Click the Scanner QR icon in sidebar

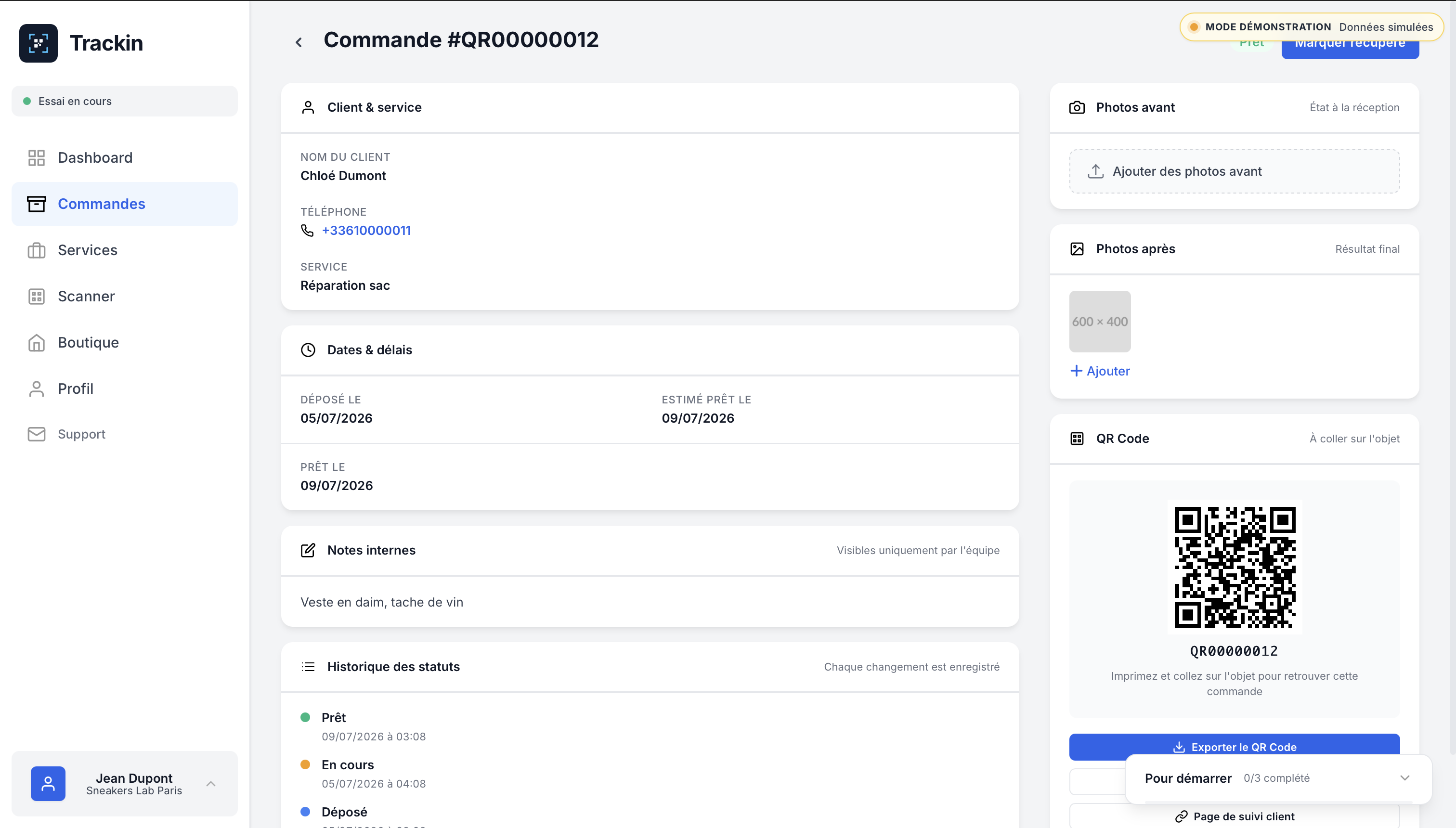(x=37, y=296)
